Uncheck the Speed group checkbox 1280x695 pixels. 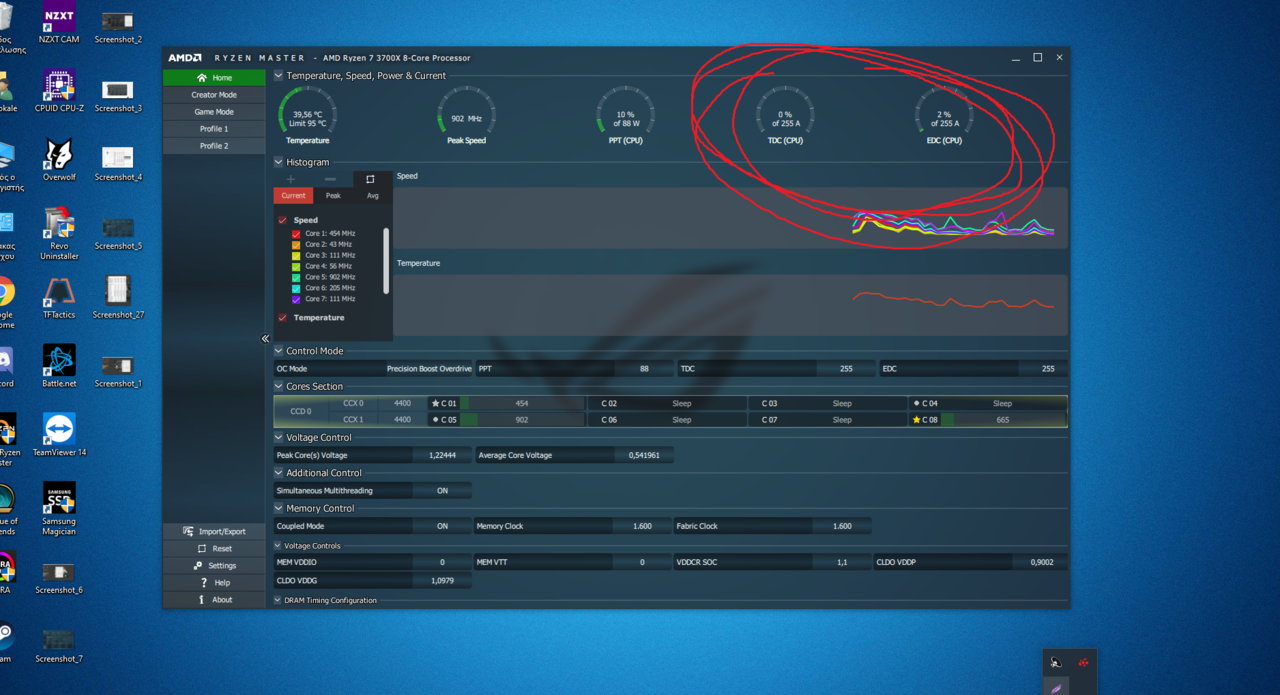pos(283,220)
